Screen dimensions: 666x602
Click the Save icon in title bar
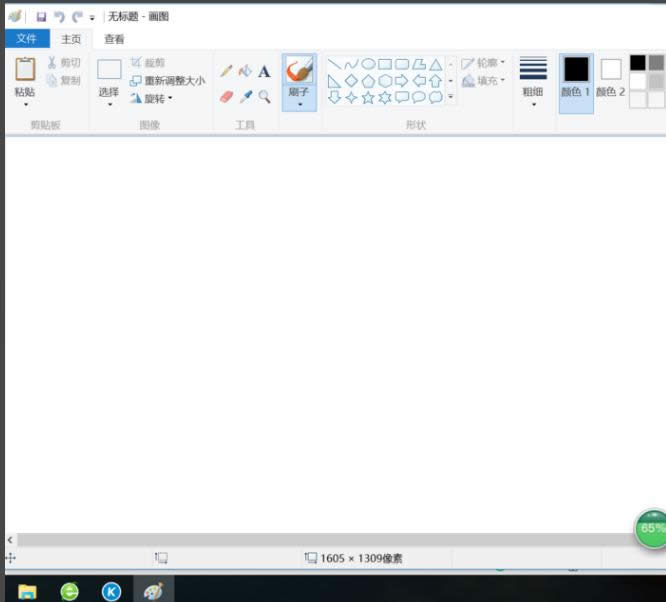pos(41,17)
